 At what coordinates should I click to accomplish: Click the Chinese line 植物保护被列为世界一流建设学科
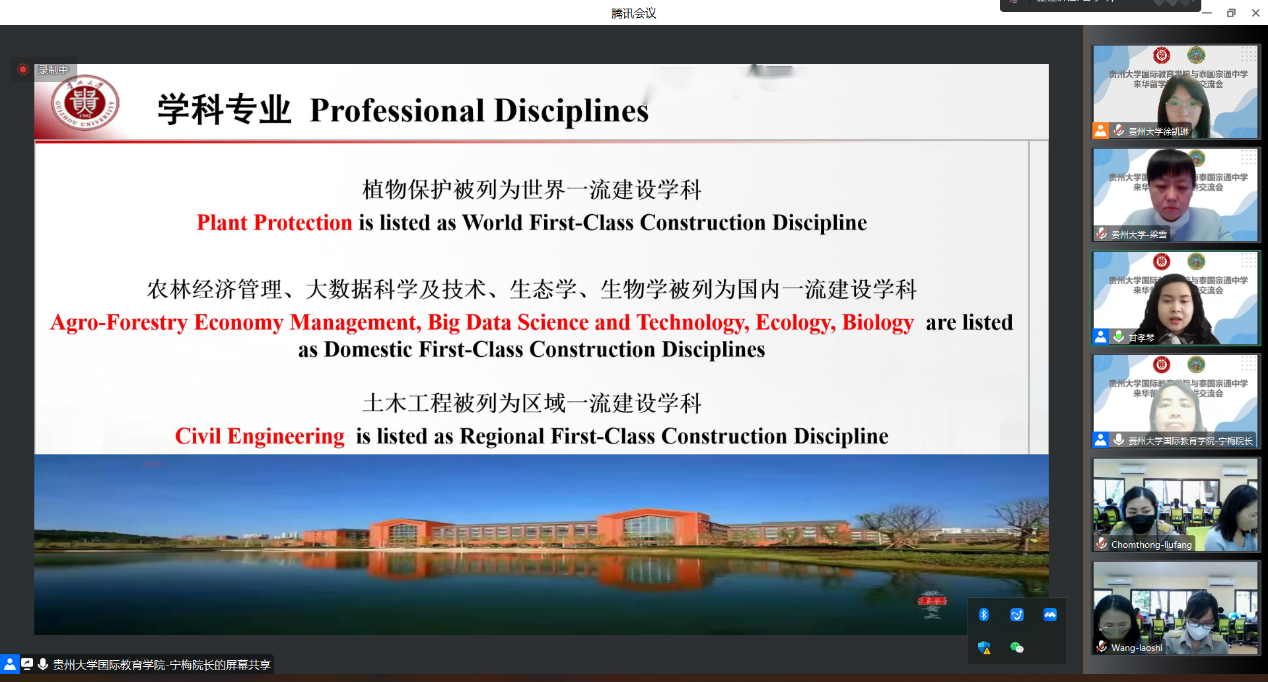click(532, 189)
